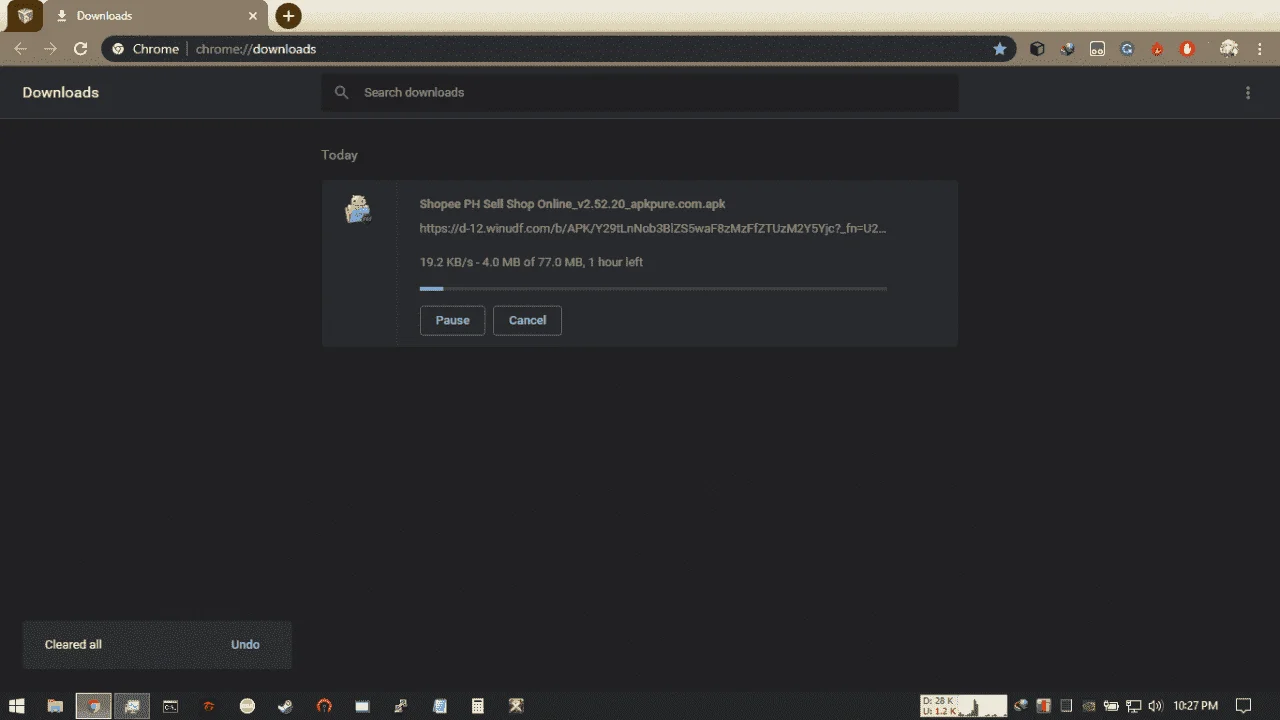This screenshot has height=720, width=1280.
Task: Reload the downloads page
Action: pos(81,48)
